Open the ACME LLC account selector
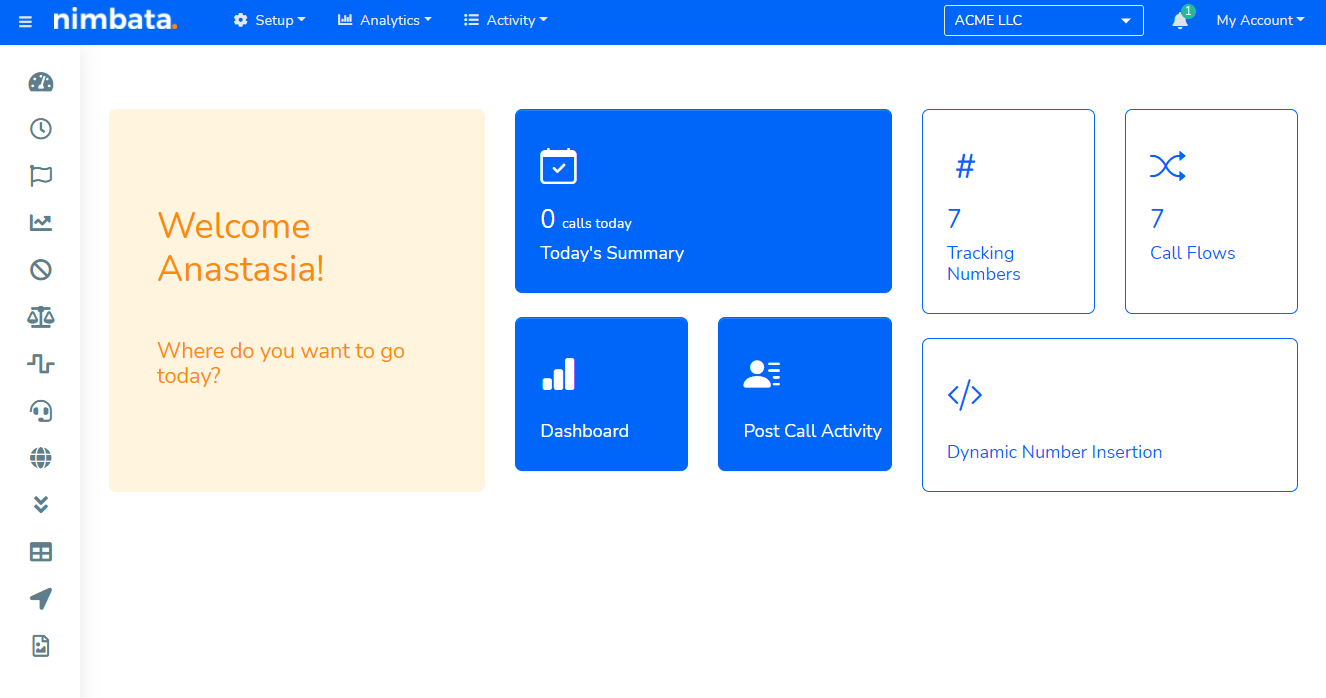 [x=1044, y=20]
